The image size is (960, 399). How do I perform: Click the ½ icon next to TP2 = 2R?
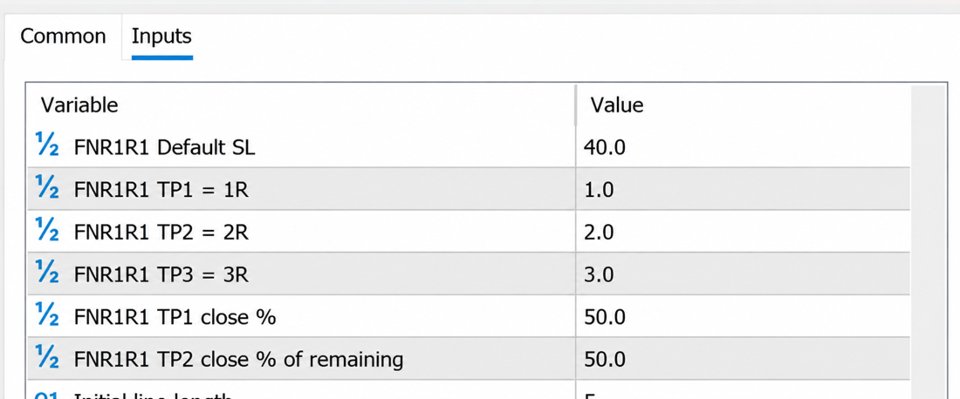click(47, 230)
